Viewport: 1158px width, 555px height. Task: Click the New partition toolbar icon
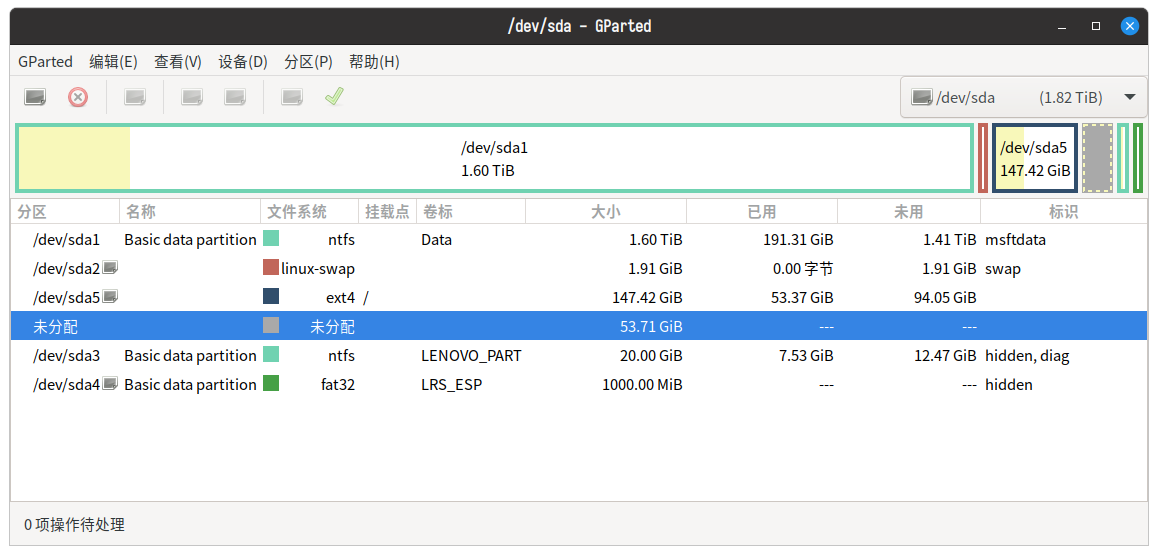35,97
